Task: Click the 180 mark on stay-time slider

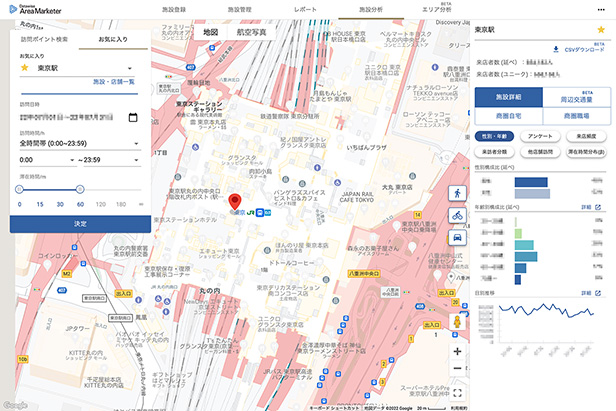Action: tap(121, 204)
